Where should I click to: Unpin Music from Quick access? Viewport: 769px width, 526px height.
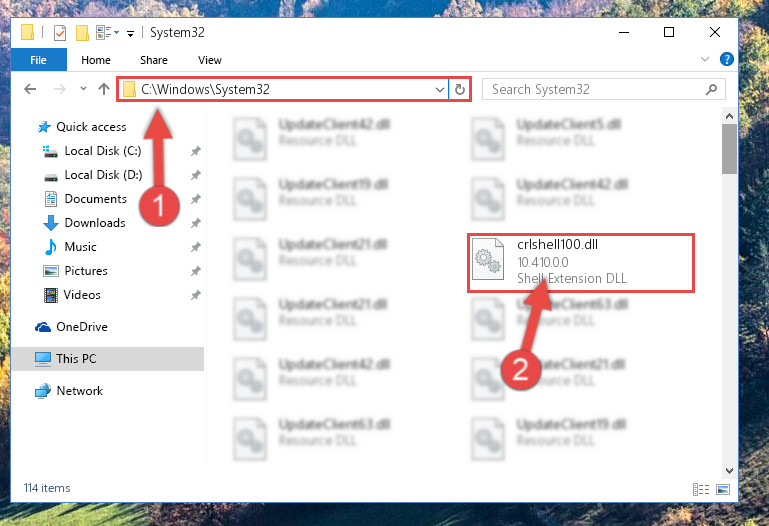196,247
